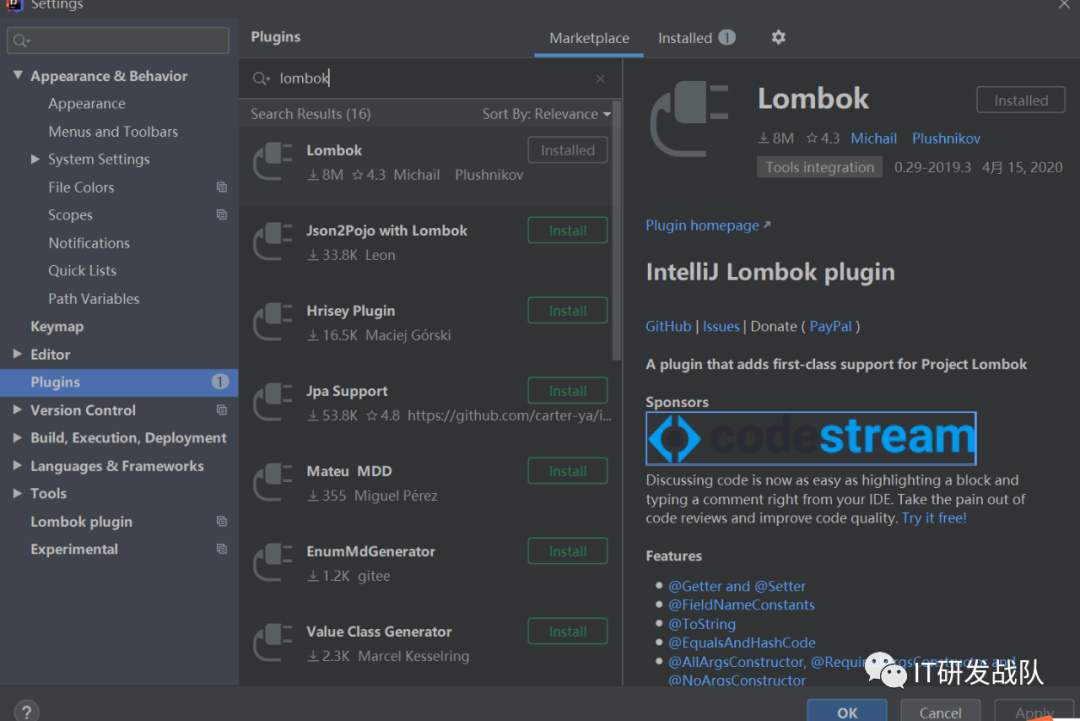Click the Json2Pojo with Lombok plugin icon
The image size is (1080, 721).
point(273,242)
